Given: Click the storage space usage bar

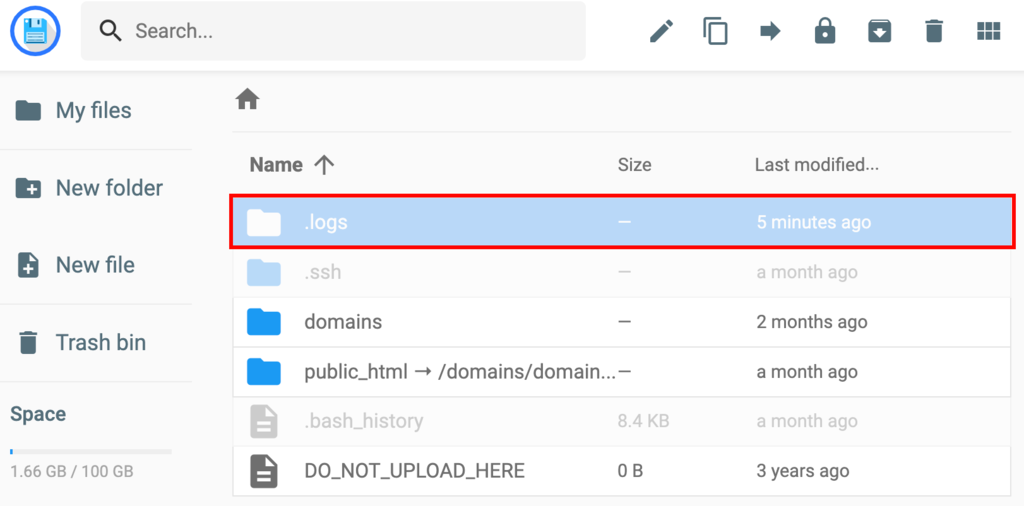Looking at the screenshot, I should tap(90, 452).
